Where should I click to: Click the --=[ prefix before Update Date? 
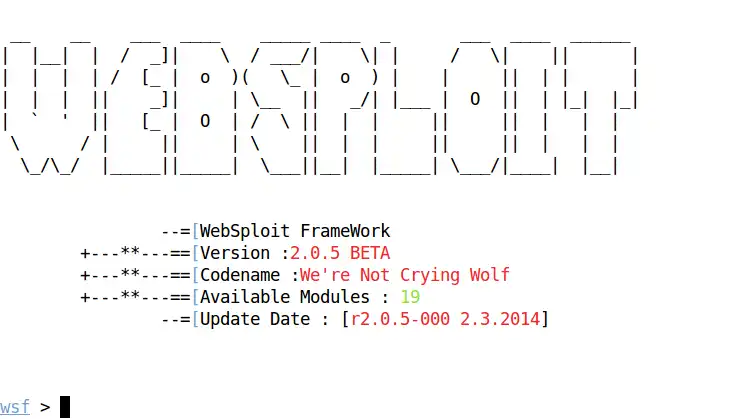point(180,319)
